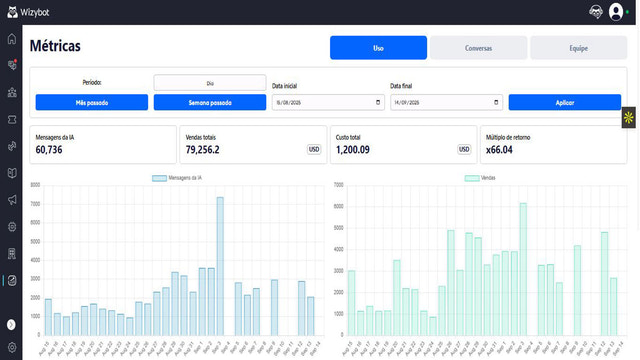
Task: Click the Wizybot logo
Action: click(28, 12)
